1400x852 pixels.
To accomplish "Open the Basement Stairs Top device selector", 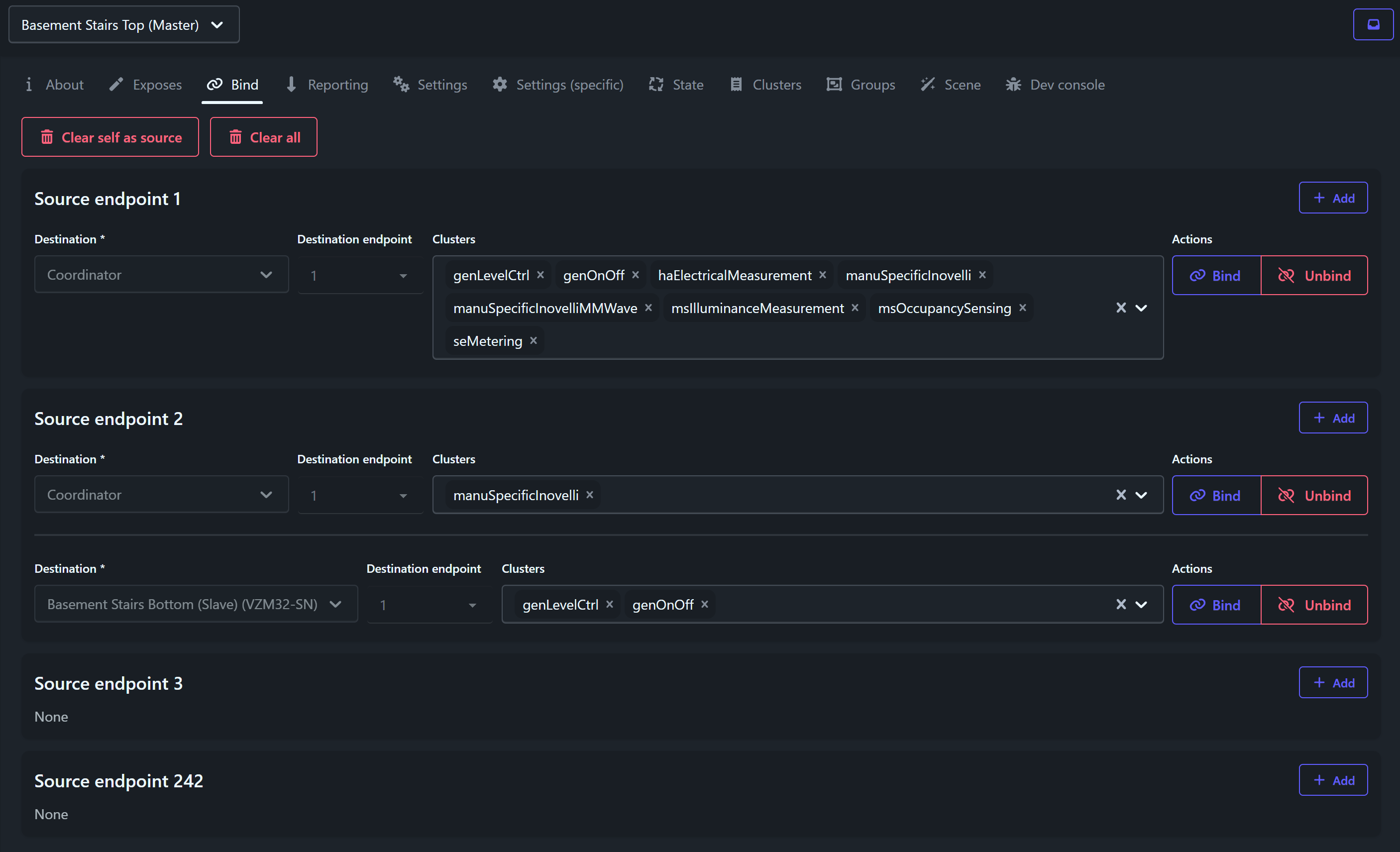I will tap(124, 24).
